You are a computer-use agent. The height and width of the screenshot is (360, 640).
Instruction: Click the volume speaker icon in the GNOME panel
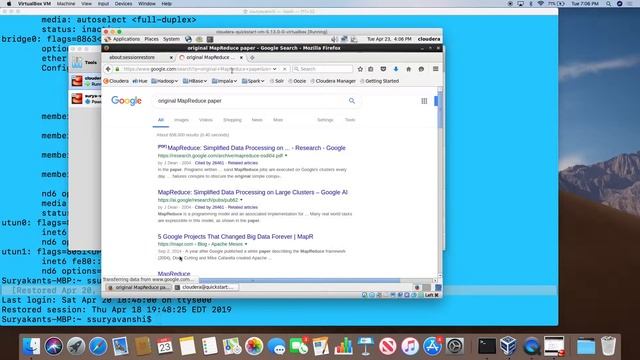pyautogui.click(x=334, y=39)
